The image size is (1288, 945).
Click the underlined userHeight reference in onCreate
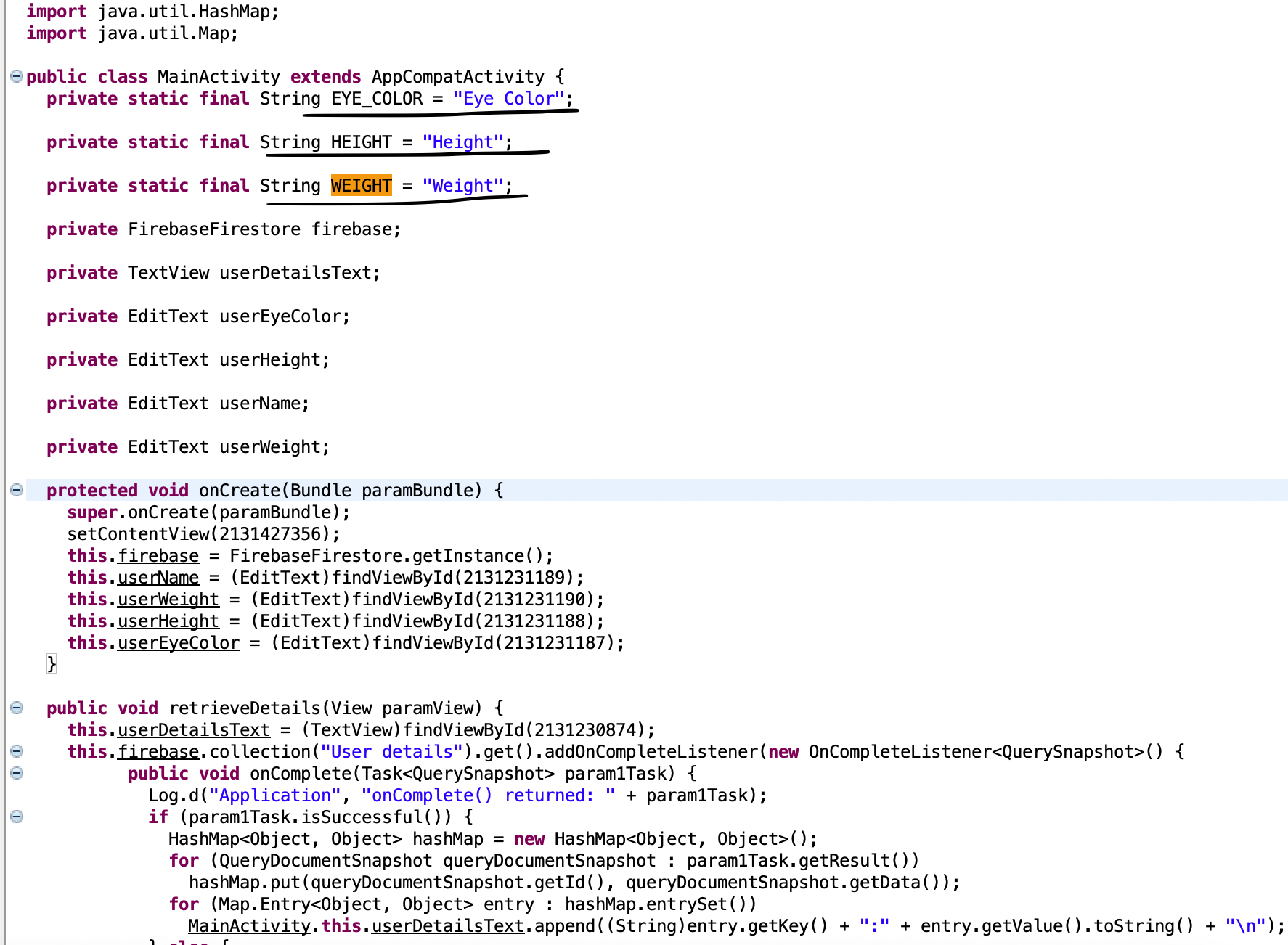[x=168, y=621]
